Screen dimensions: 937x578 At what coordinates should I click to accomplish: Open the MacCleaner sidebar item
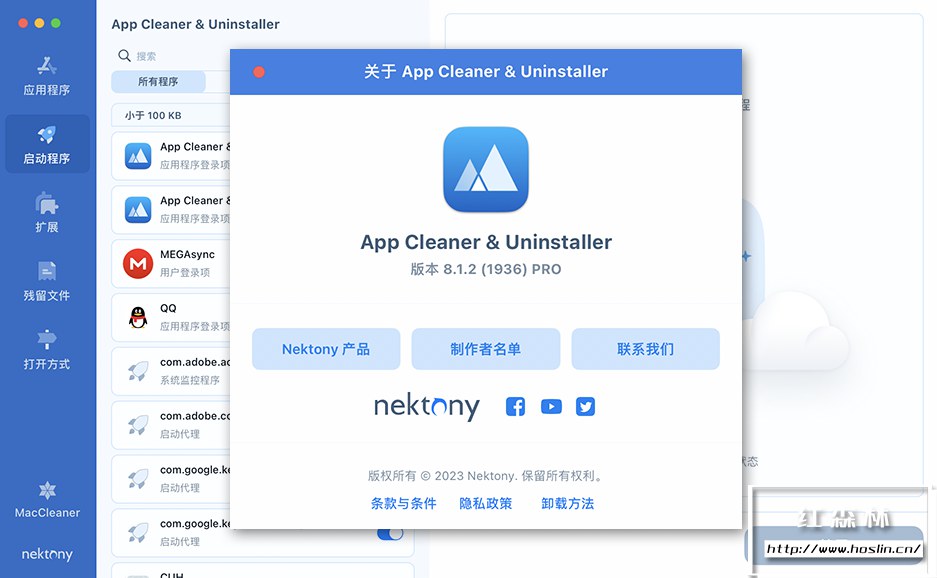[47, 500]
